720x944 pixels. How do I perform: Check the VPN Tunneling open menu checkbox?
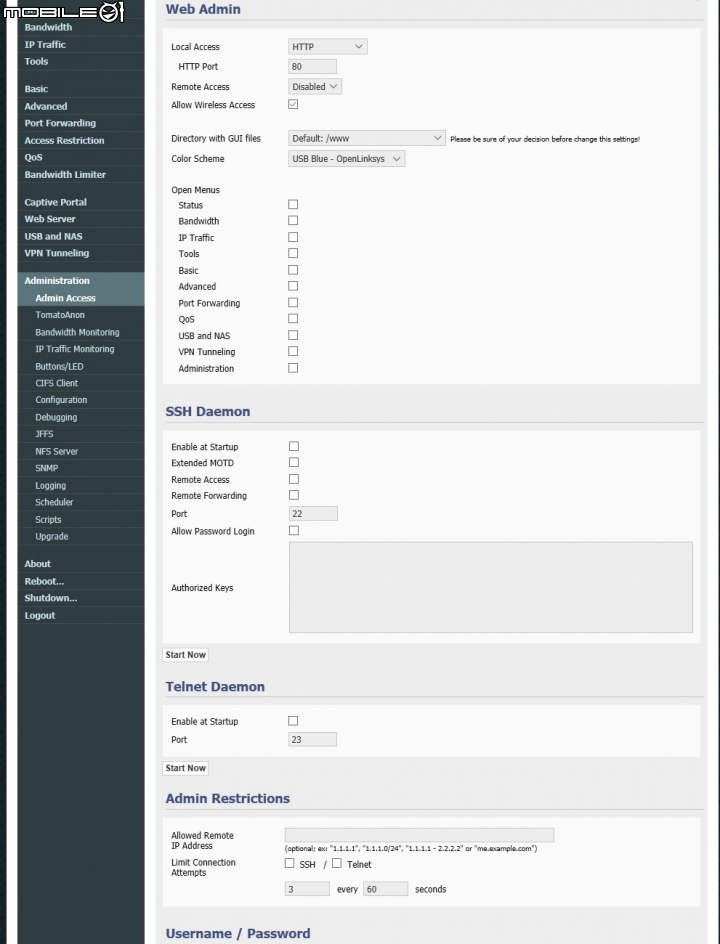[x=293, y=351]
